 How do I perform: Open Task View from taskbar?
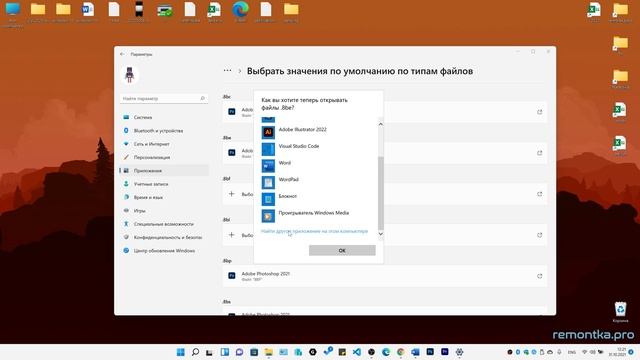209,352
